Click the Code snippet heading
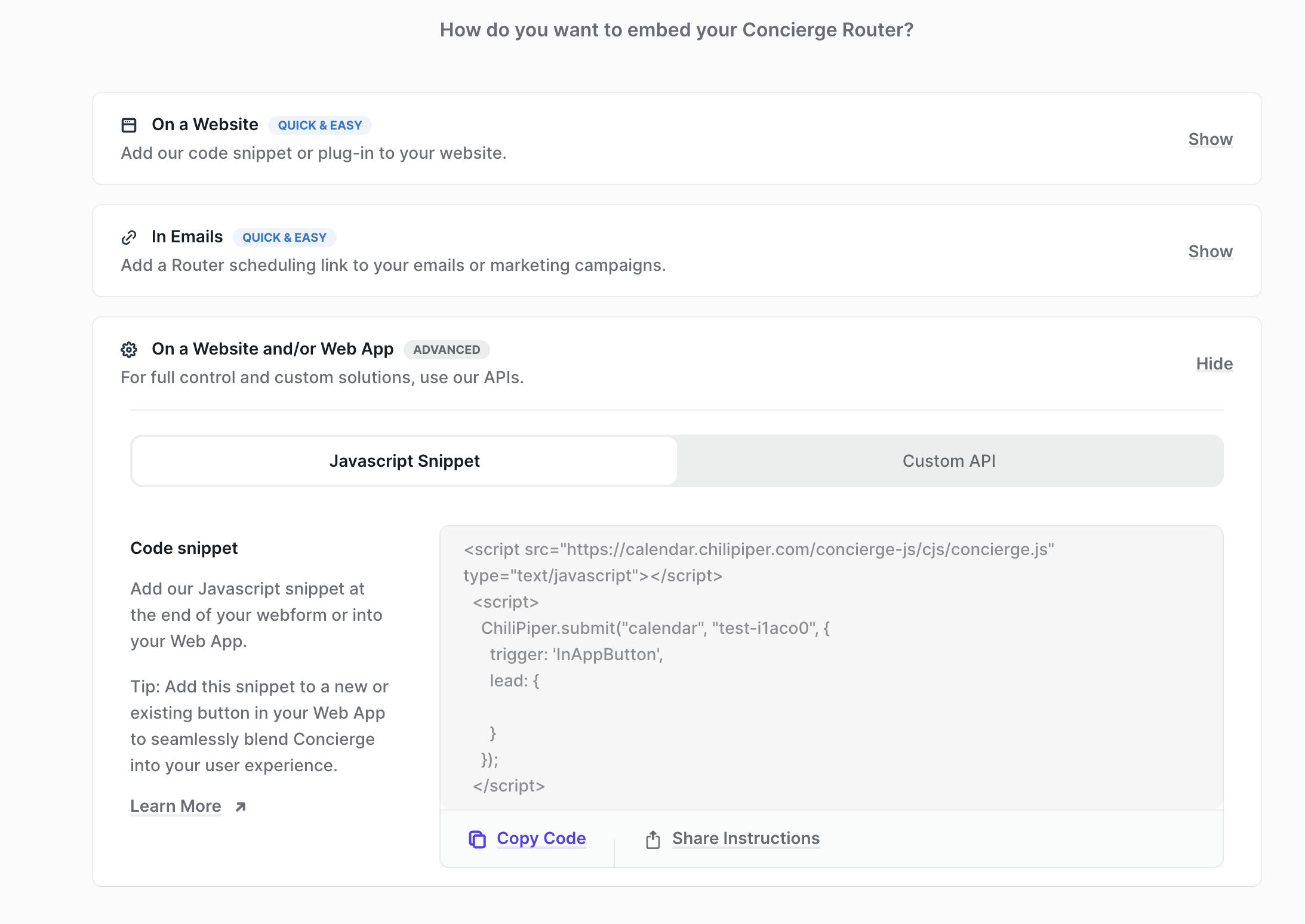The image size is (1305, 924). 184,548
